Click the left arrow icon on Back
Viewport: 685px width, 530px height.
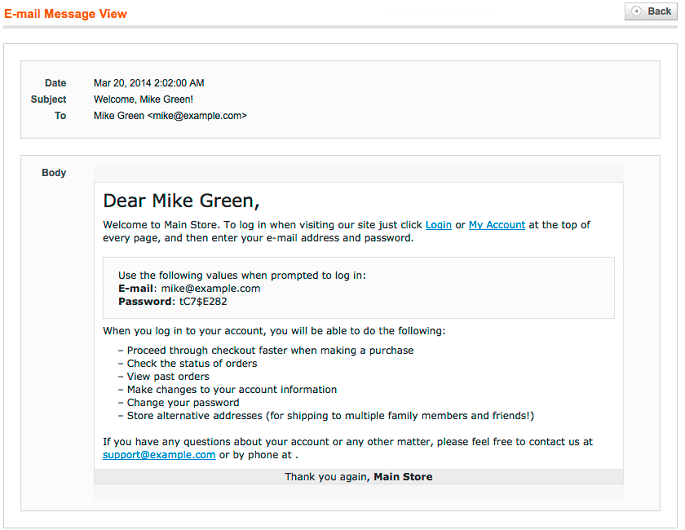point(636,11)
